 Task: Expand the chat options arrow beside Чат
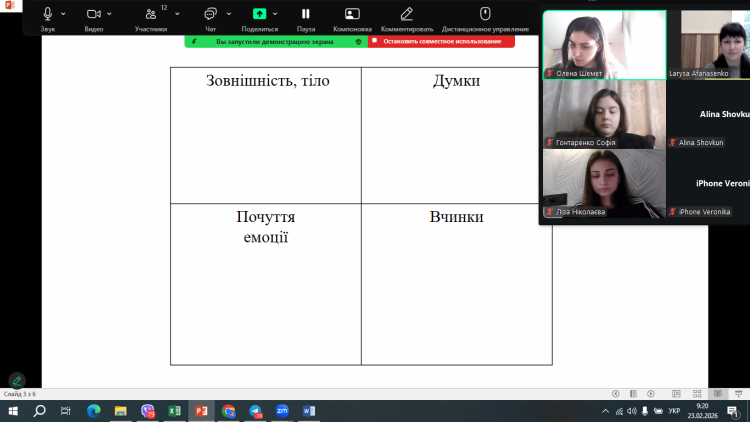pos(227,14)
